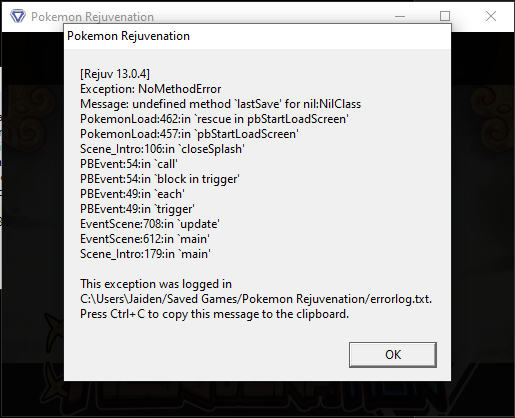Click the PBEvent:49 each stack line
The height and width of the screenshot is (418, 515).
pyautogui.click(x=132, y=194)
